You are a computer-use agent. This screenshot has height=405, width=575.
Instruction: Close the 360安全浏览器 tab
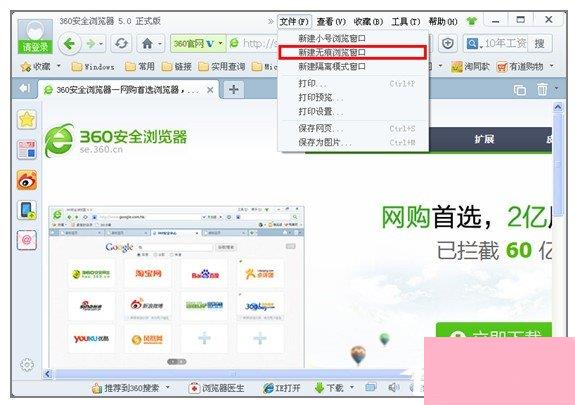click(x=210, y=90)
